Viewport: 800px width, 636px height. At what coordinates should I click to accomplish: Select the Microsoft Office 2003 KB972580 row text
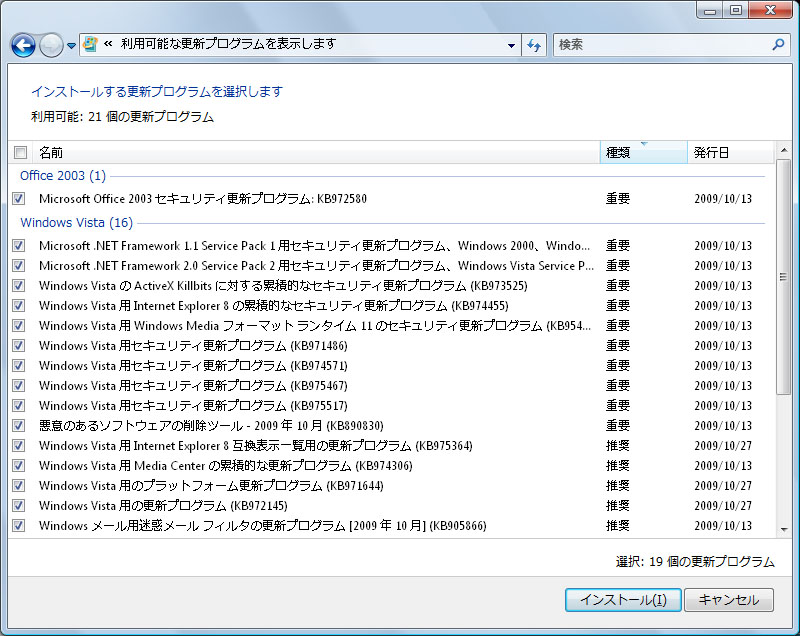203,198
